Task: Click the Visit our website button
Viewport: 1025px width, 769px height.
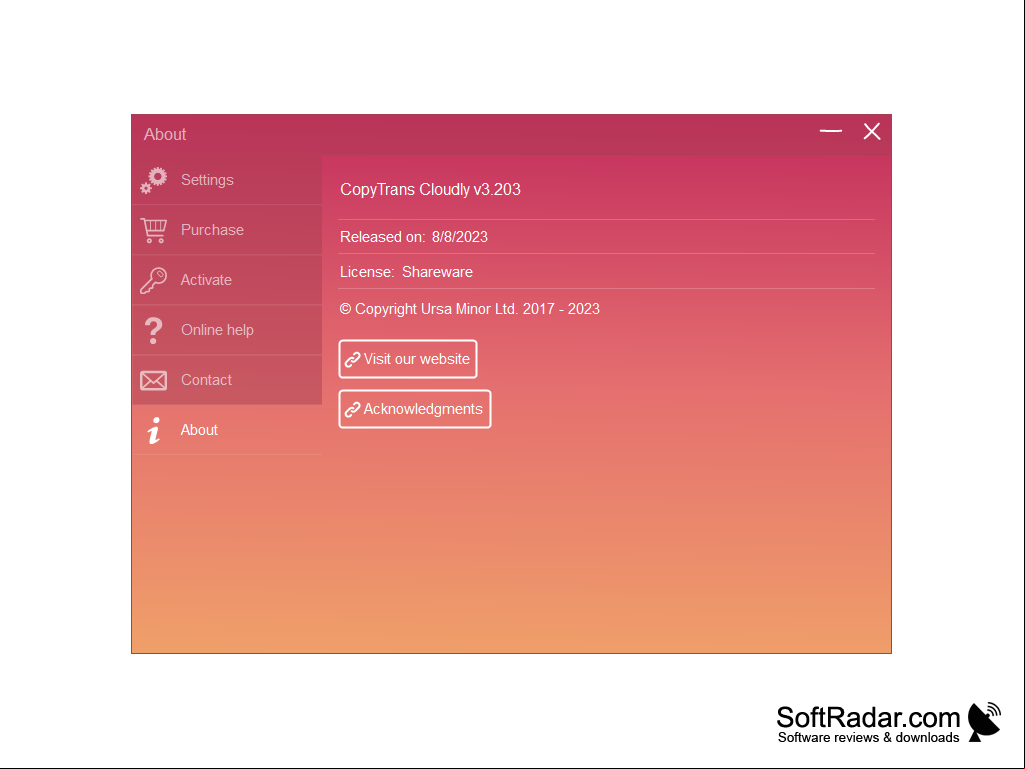Action: (x=408, y=359)
